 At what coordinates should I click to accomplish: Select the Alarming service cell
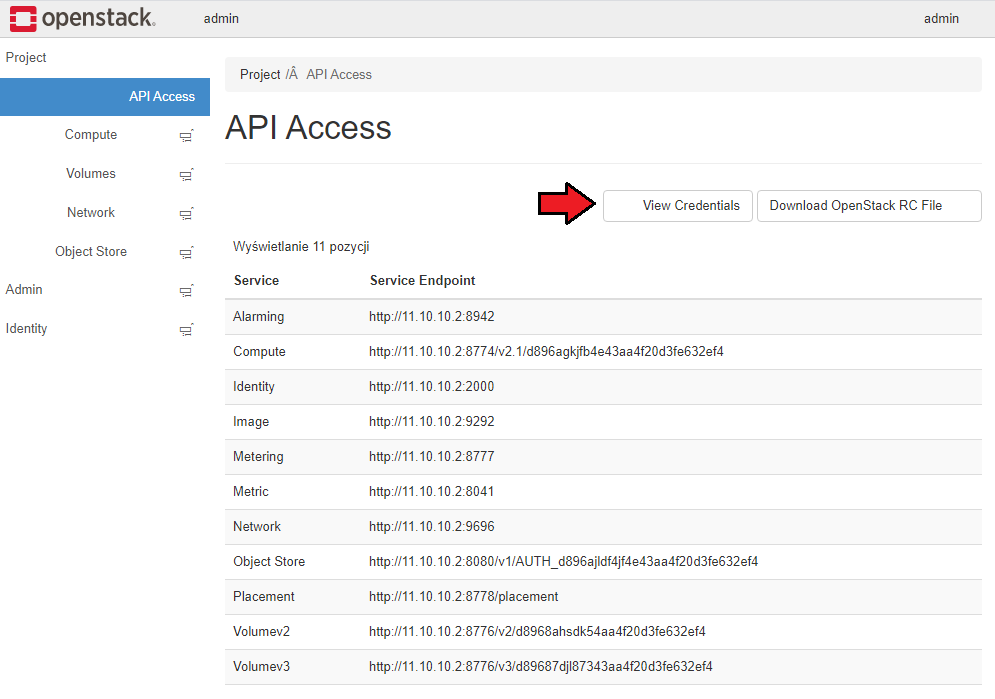258,317
